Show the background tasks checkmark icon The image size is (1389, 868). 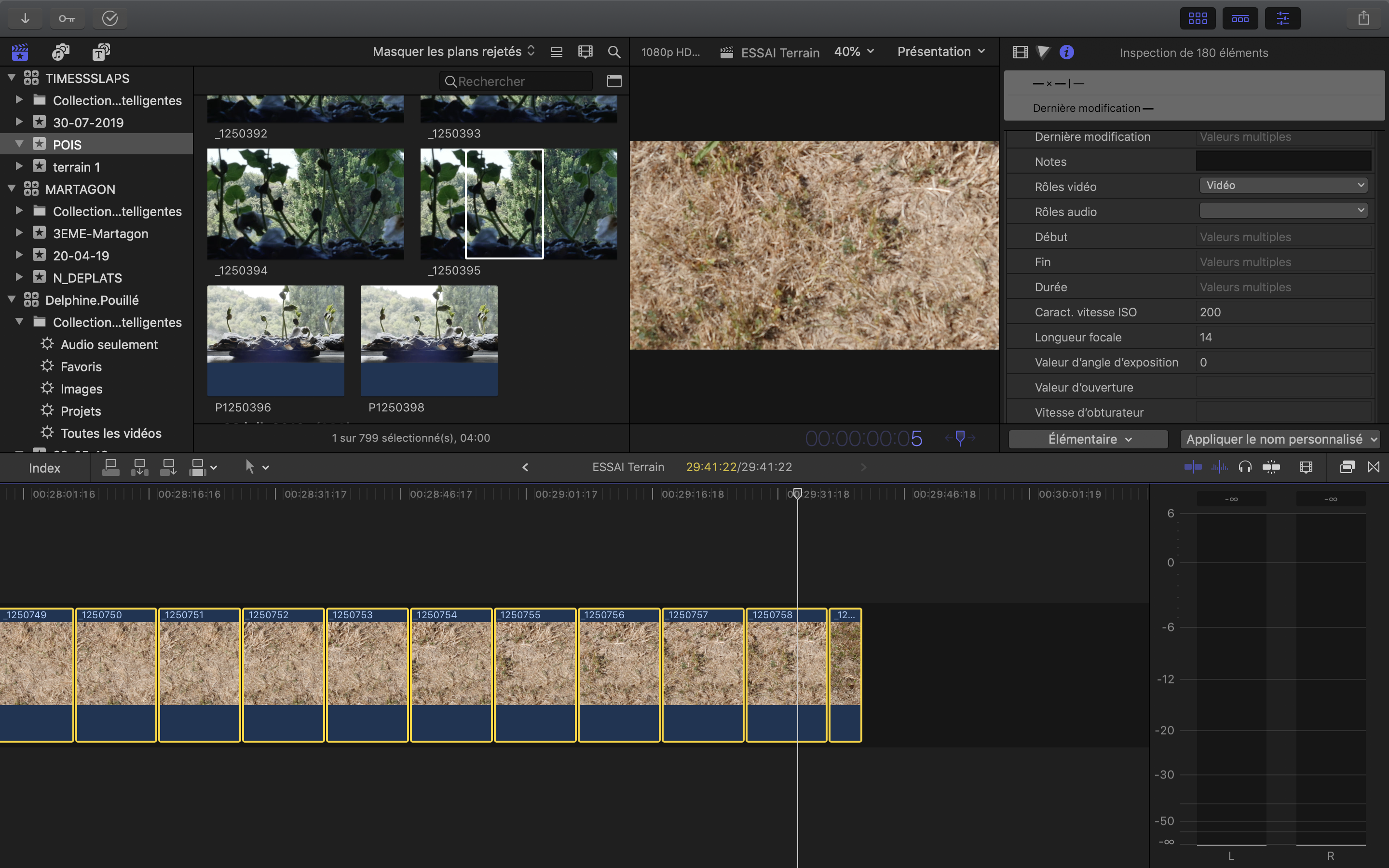(109, 18)
